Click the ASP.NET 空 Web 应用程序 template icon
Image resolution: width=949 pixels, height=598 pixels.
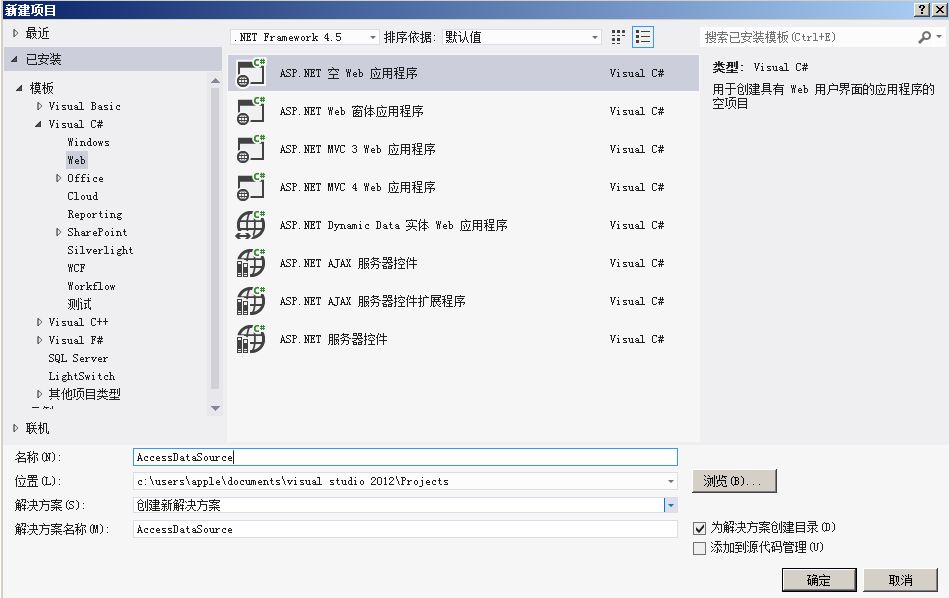pyautogui.click(x=251, y=73)
